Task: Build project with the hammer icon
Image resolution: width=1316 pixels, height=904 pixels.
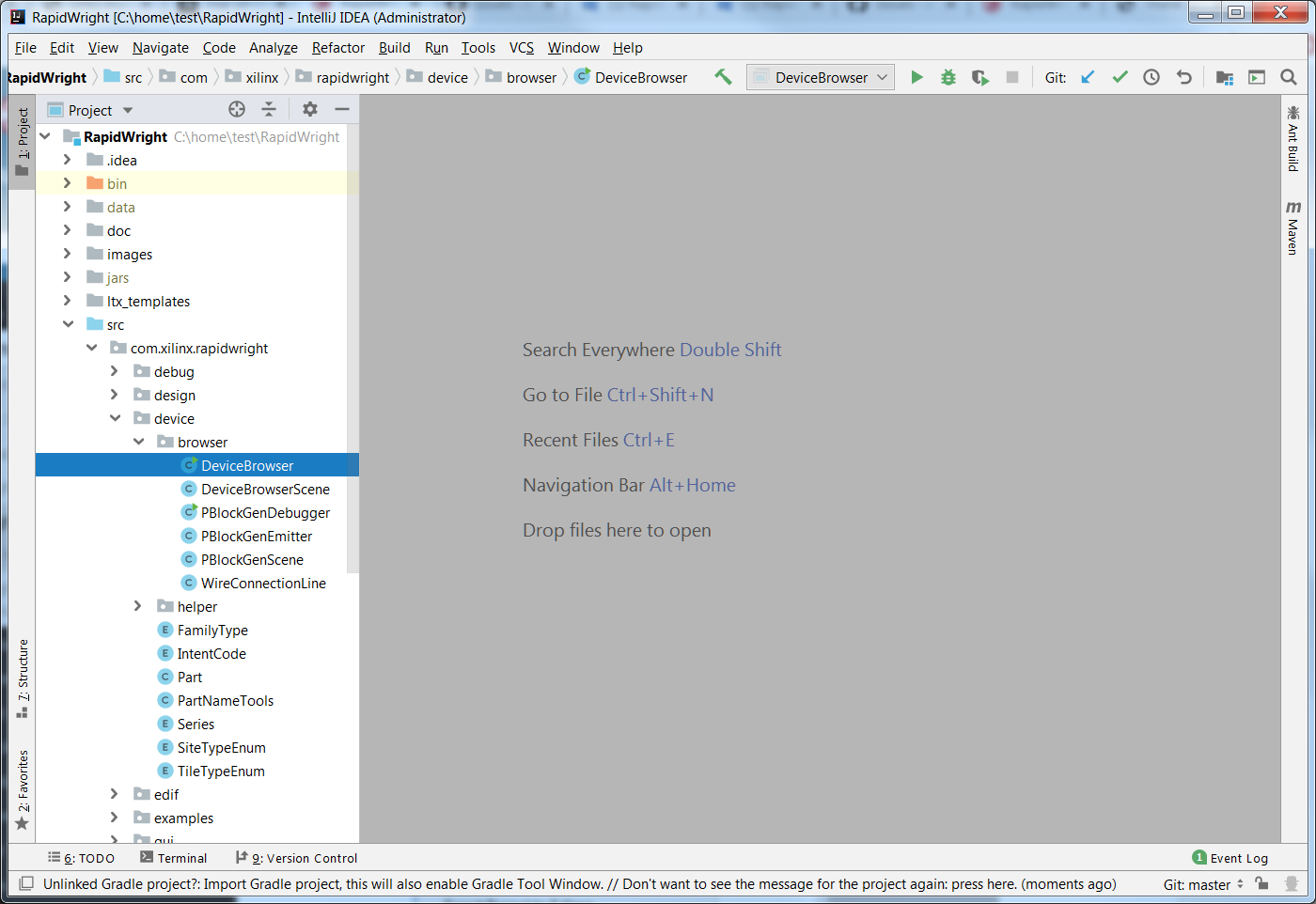Action: 723,77
